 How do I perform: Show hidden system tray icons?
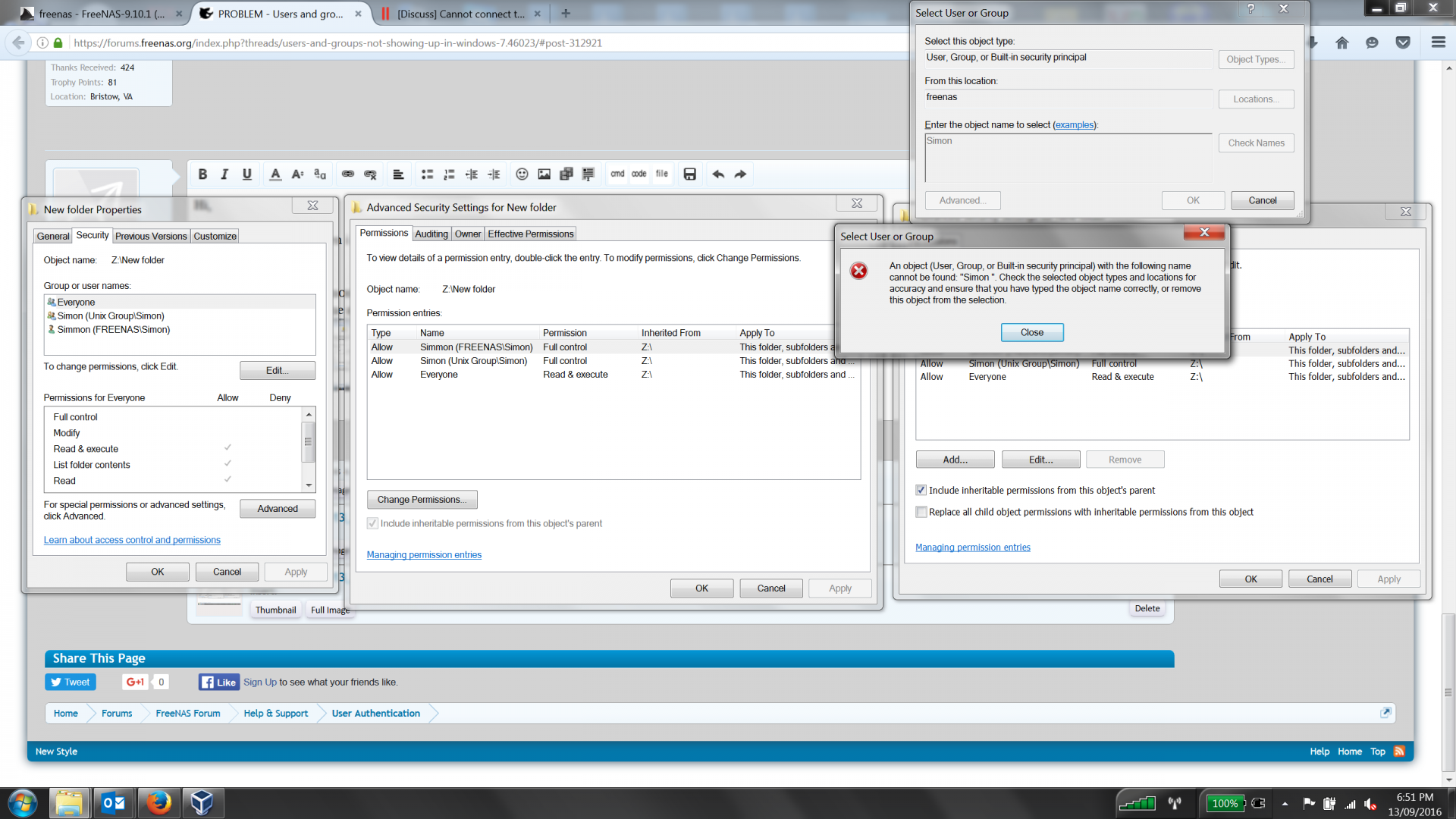coord(1285,804)
